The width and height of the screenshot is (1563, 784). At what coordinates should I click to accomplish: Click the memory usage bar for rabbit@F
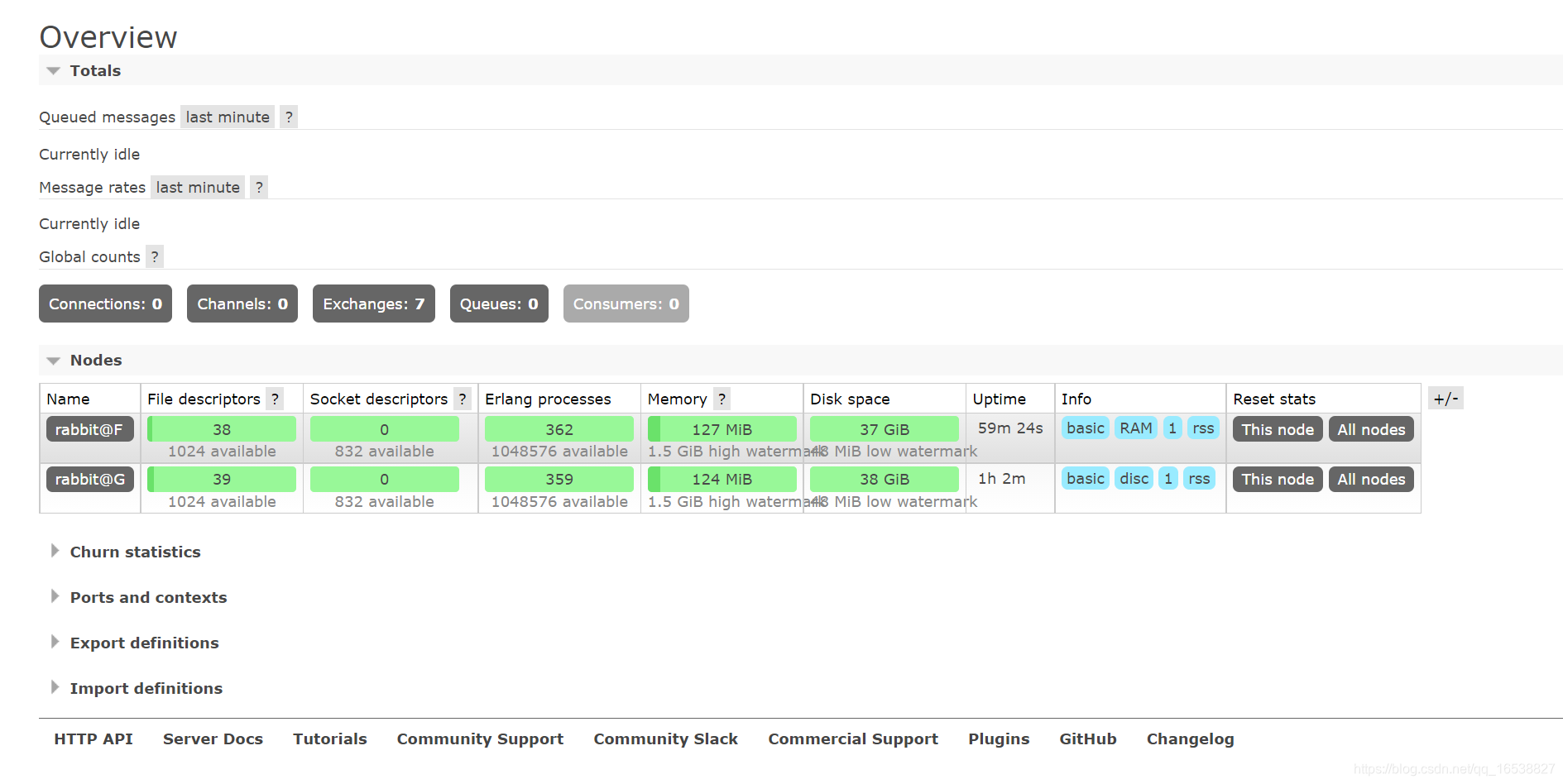click(x=722, y=428)
